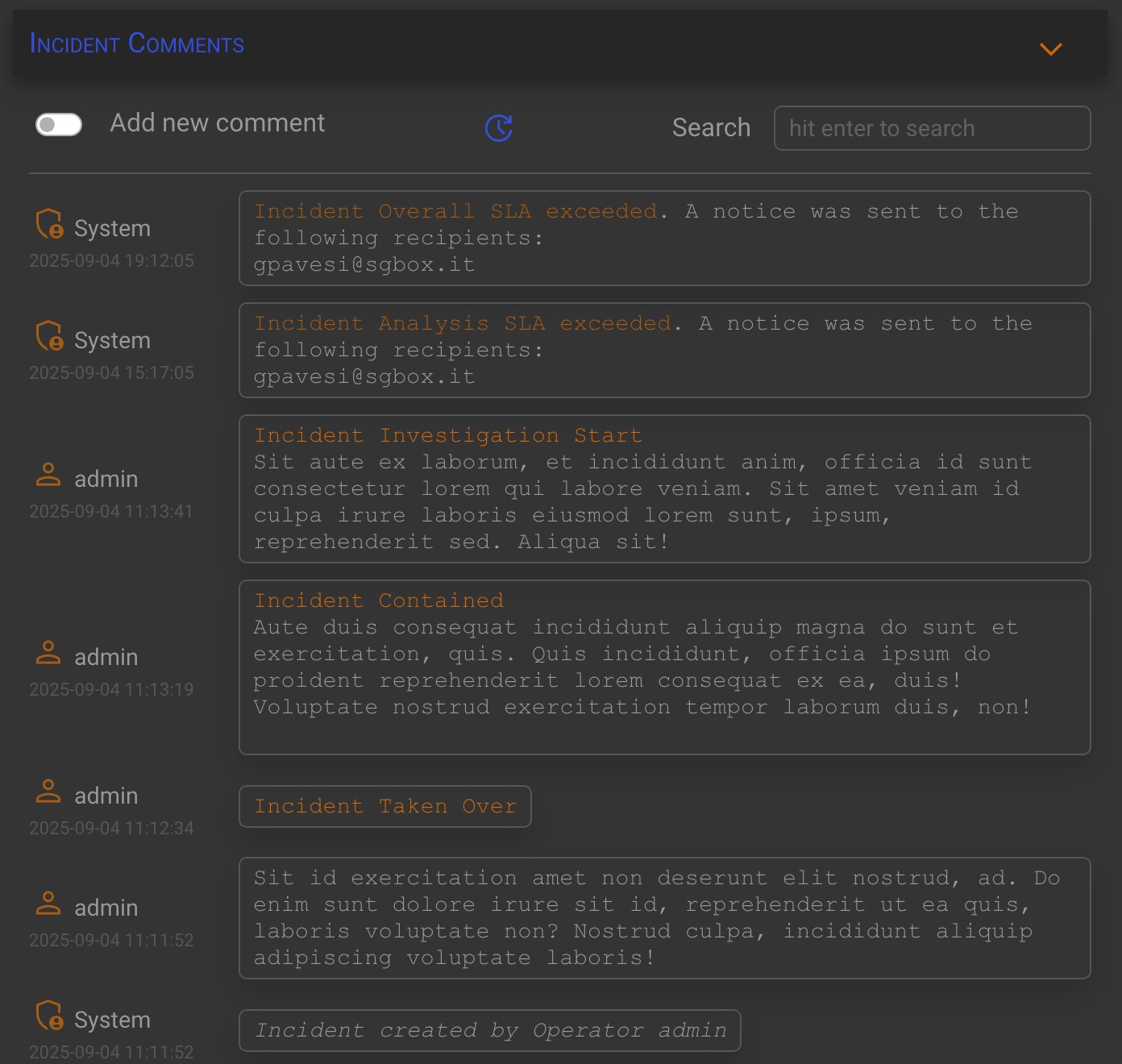Click System shield icon at incident created comment
Screen dimensions: 1122x1064
click(x=49, y=1016)
